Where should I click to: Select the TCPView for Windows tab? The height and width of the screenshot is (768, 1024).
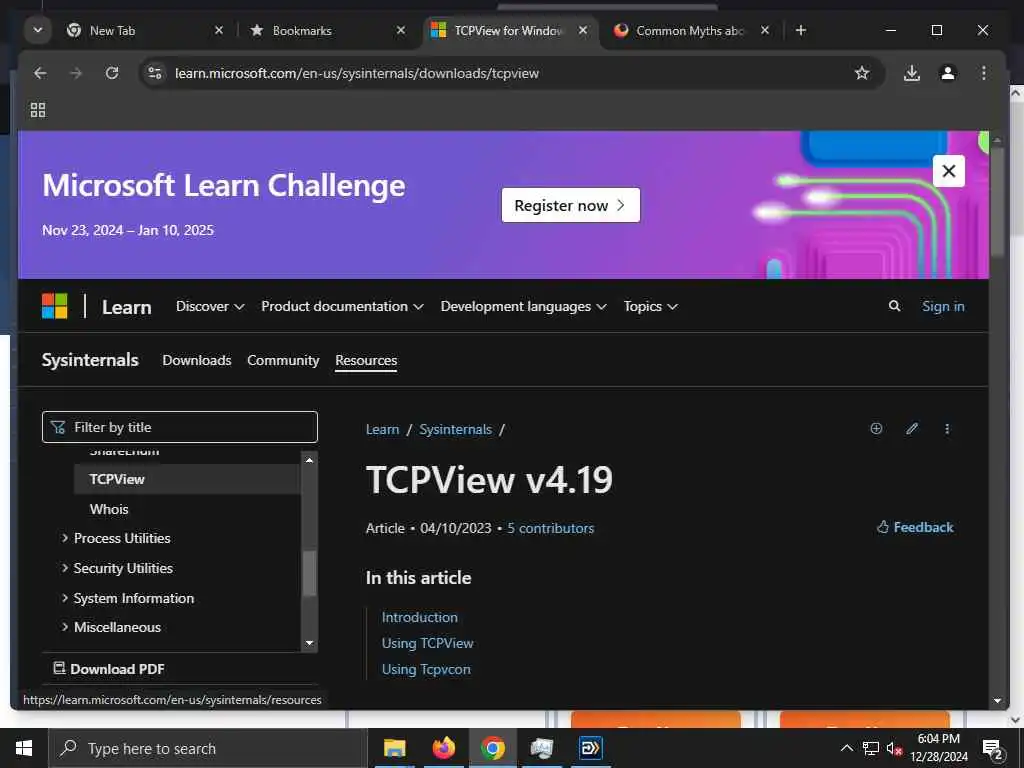coord(509,31)
